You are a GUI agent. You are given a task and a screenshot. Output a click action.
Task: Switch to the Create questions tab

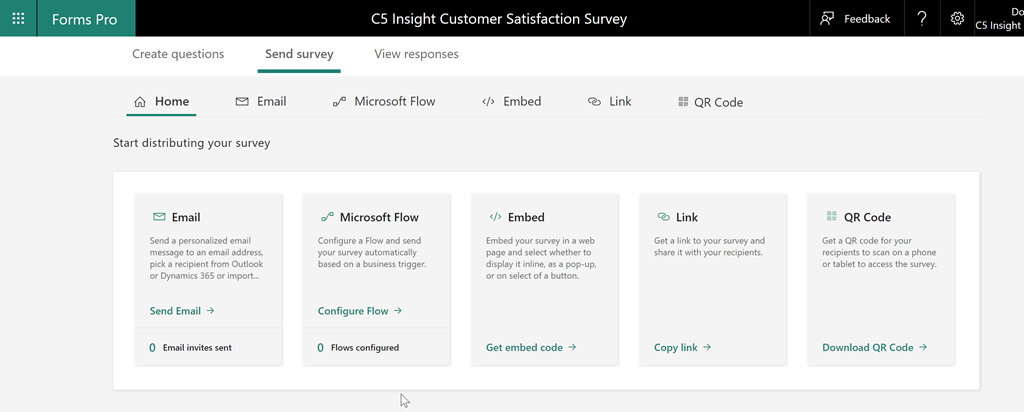coord(178,54)
